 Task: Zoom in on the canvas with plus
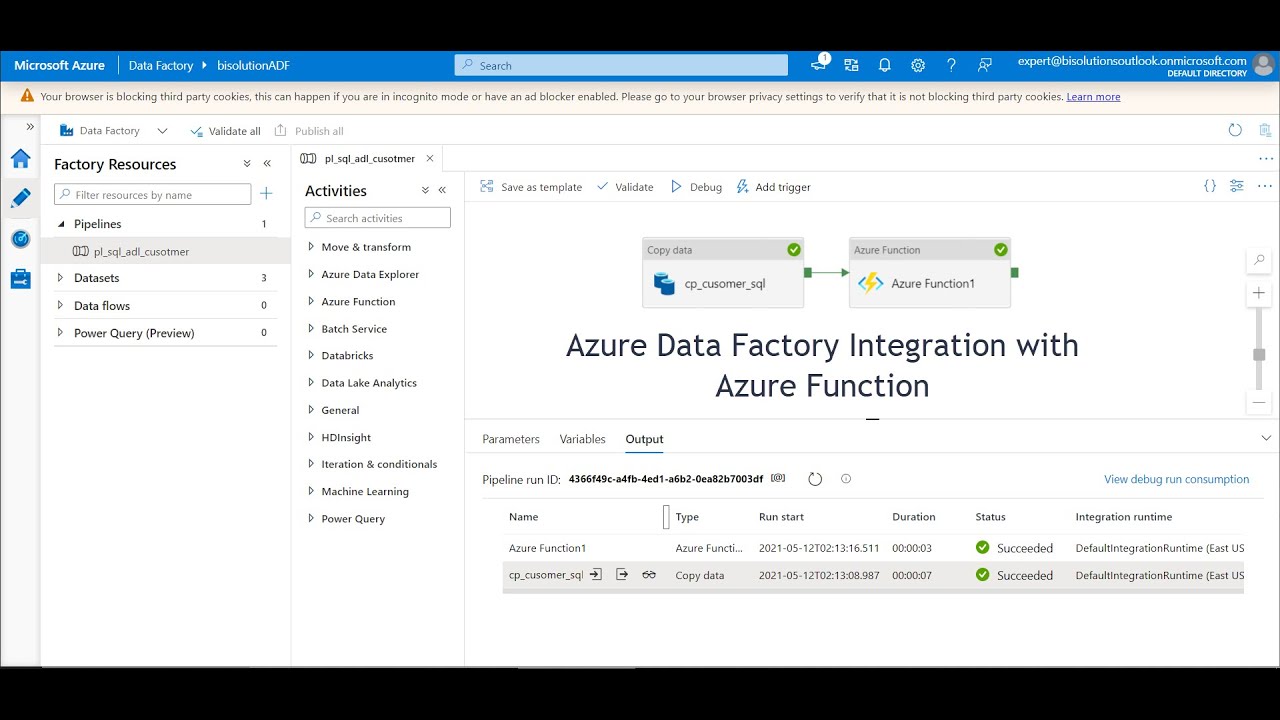(x=1259, y=293)
